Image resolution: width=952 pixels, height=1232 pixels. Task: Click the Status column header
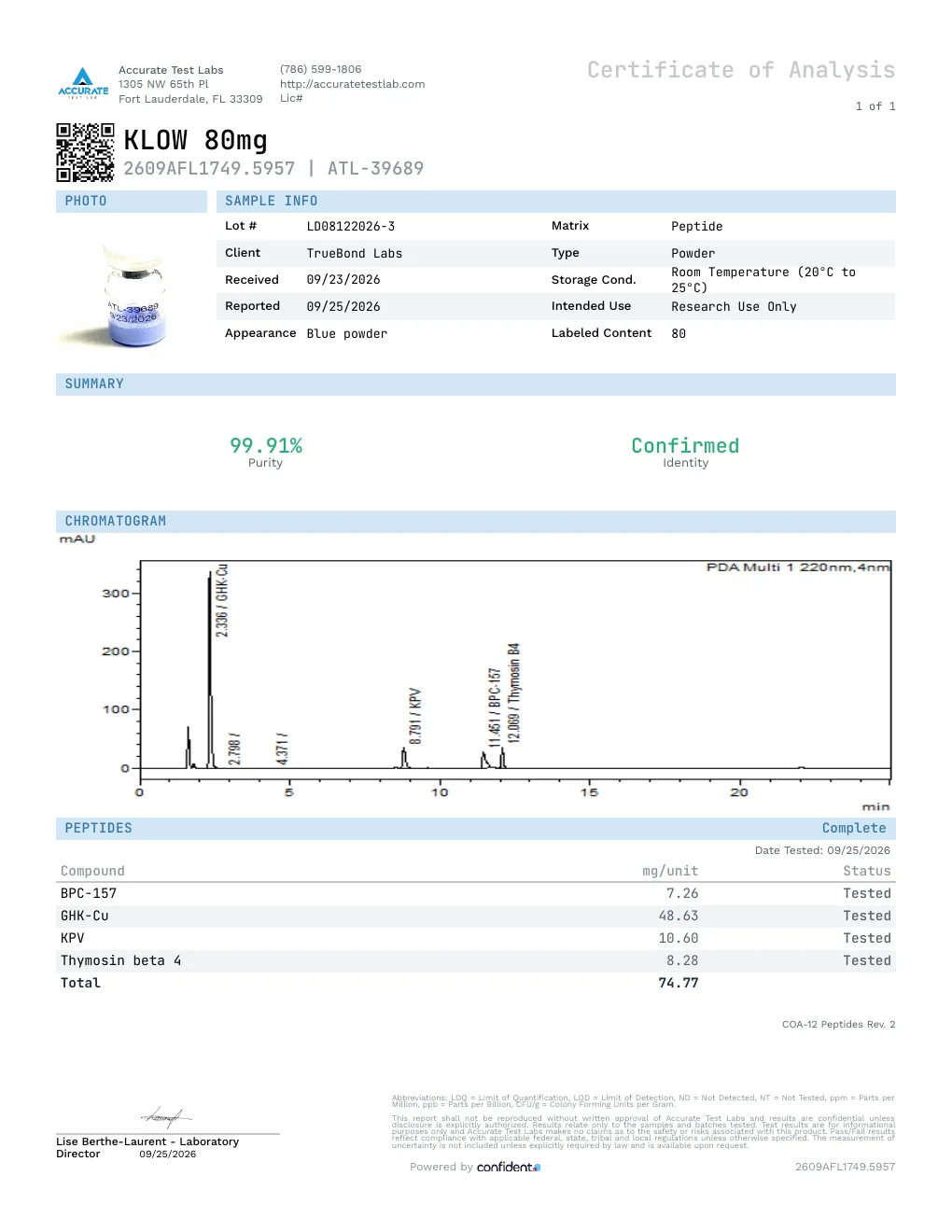pos(867,871)
